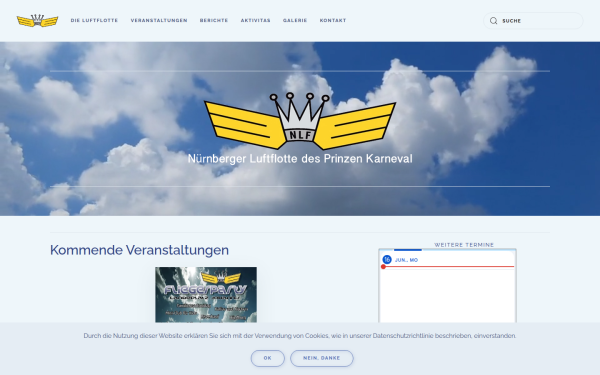Accept cookies with the OK button
Viewport: 600px width, 375px height.
(267, 358)
